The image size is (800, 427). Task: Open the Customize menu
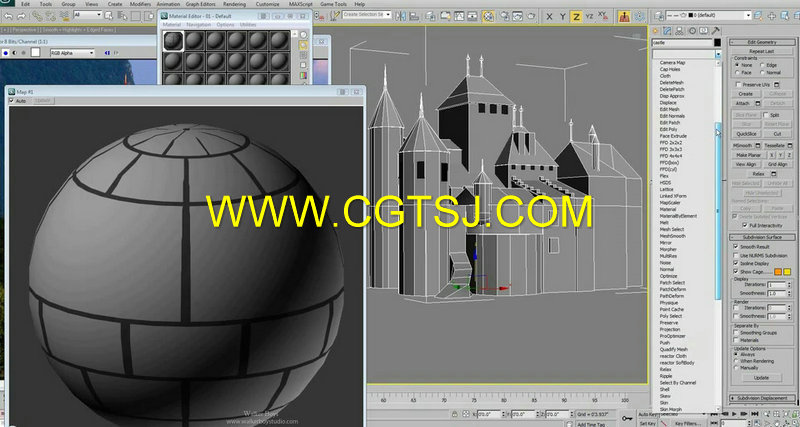(267, 4)
